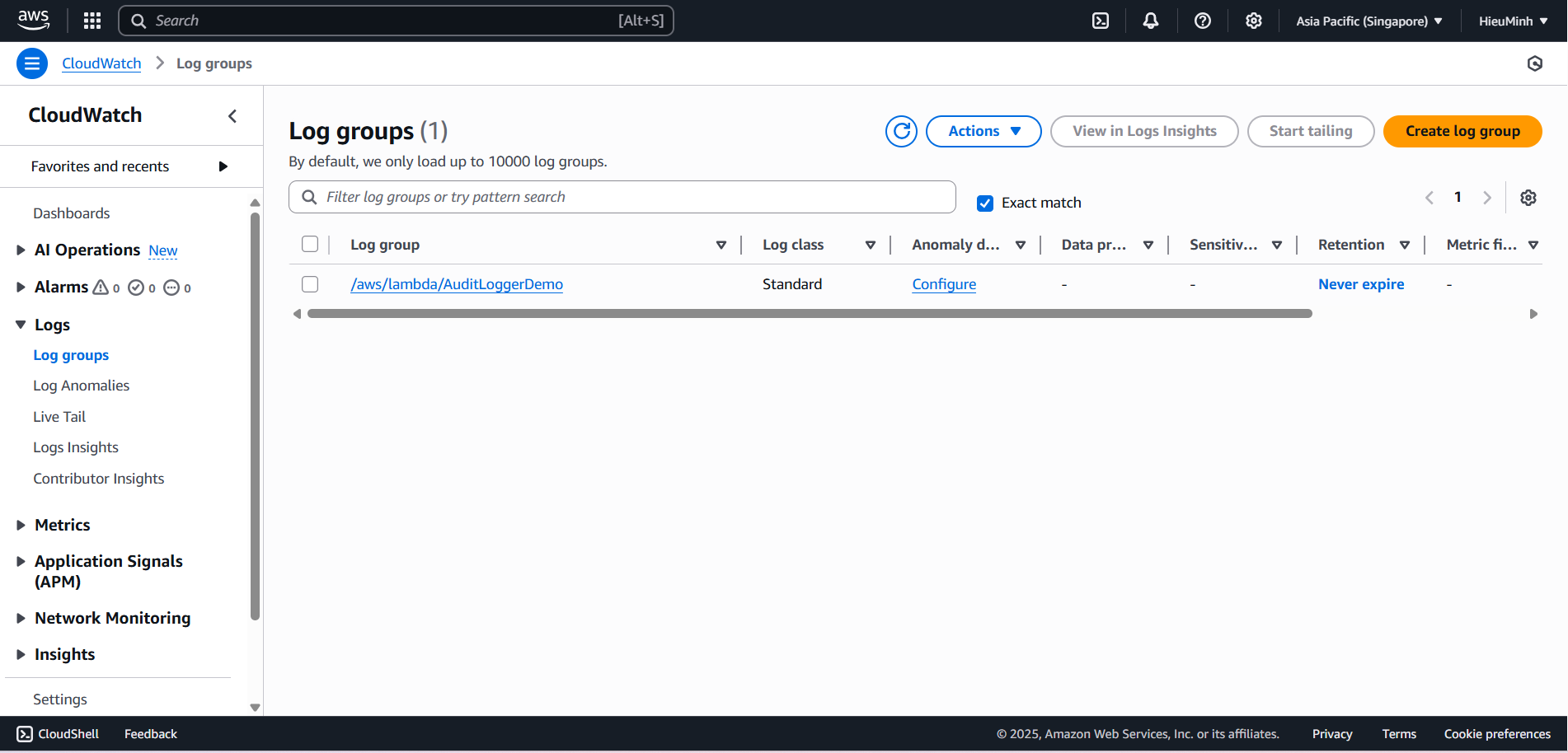Click the sidebar vertical scrollbar thumb
The width and height of the screenshot is (1568, 753).
255,417
